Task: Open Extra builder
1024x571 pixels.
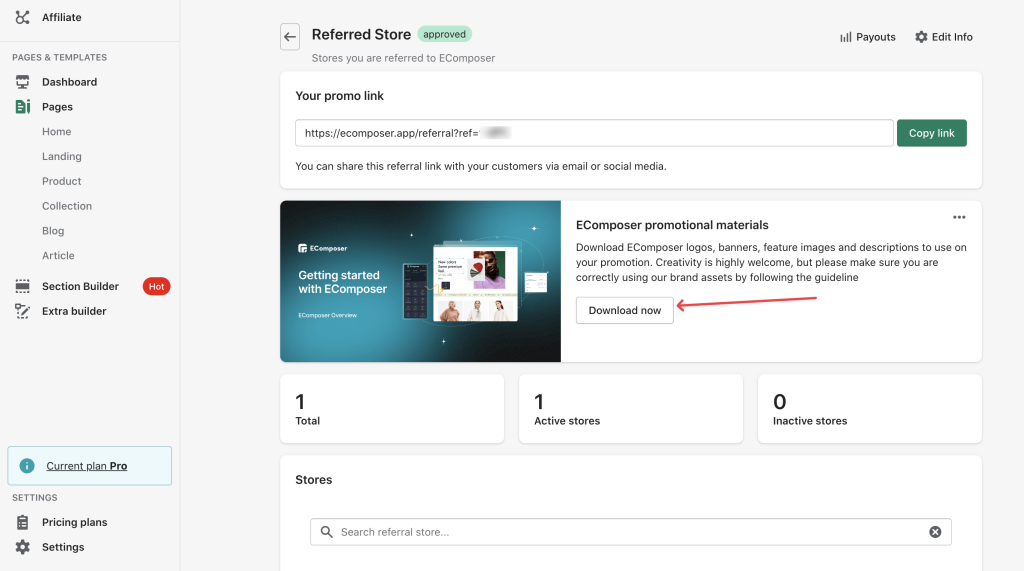Action: coord(74,311)
